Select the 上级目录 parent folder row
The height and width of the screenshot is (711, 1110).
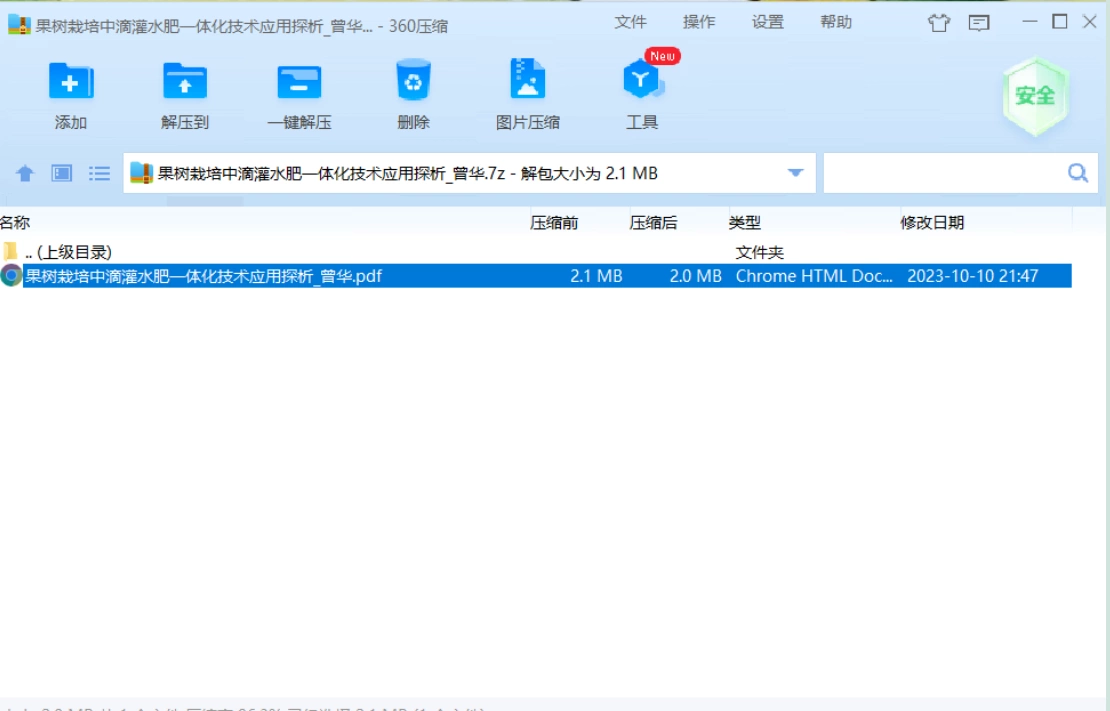click(536, 252)
